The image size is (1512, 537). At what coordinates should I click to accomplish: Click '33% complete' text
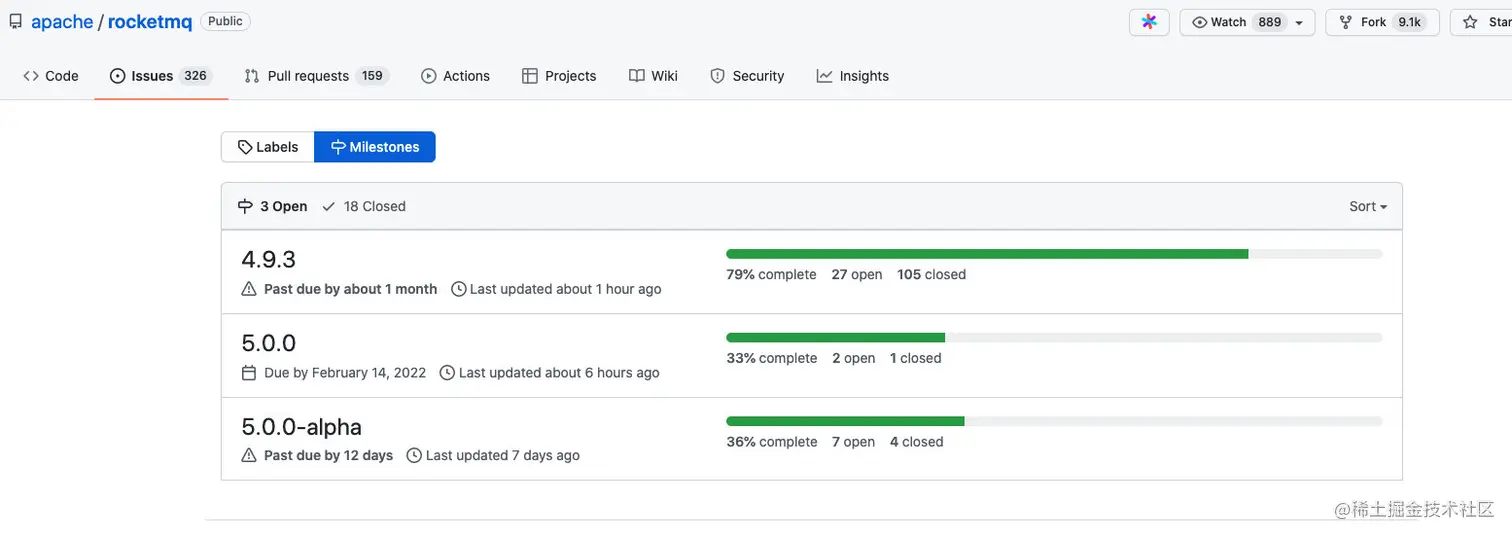(x=772, y=358)
